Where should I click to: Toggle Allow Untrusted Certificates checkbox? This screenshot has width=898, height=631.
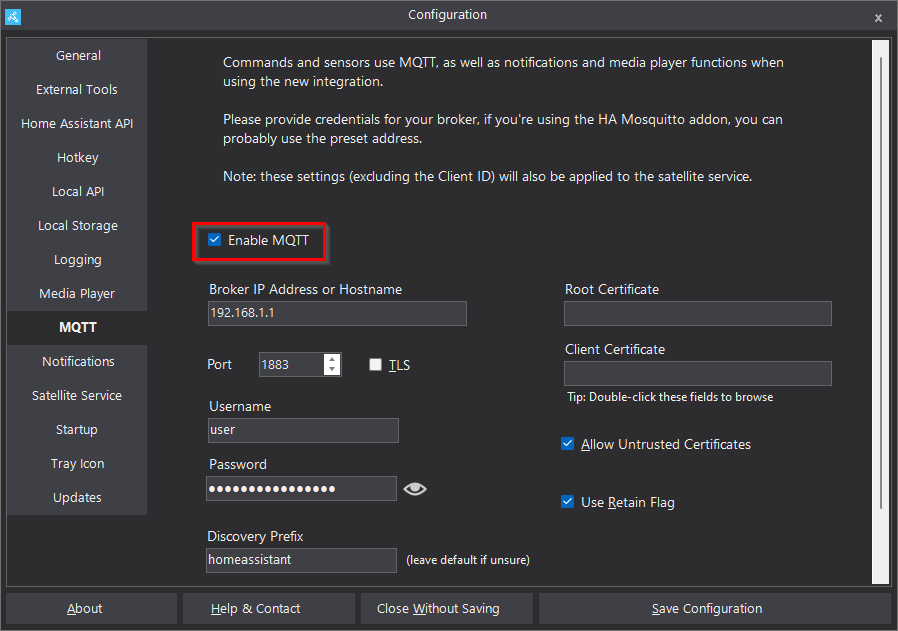[568, 444]
